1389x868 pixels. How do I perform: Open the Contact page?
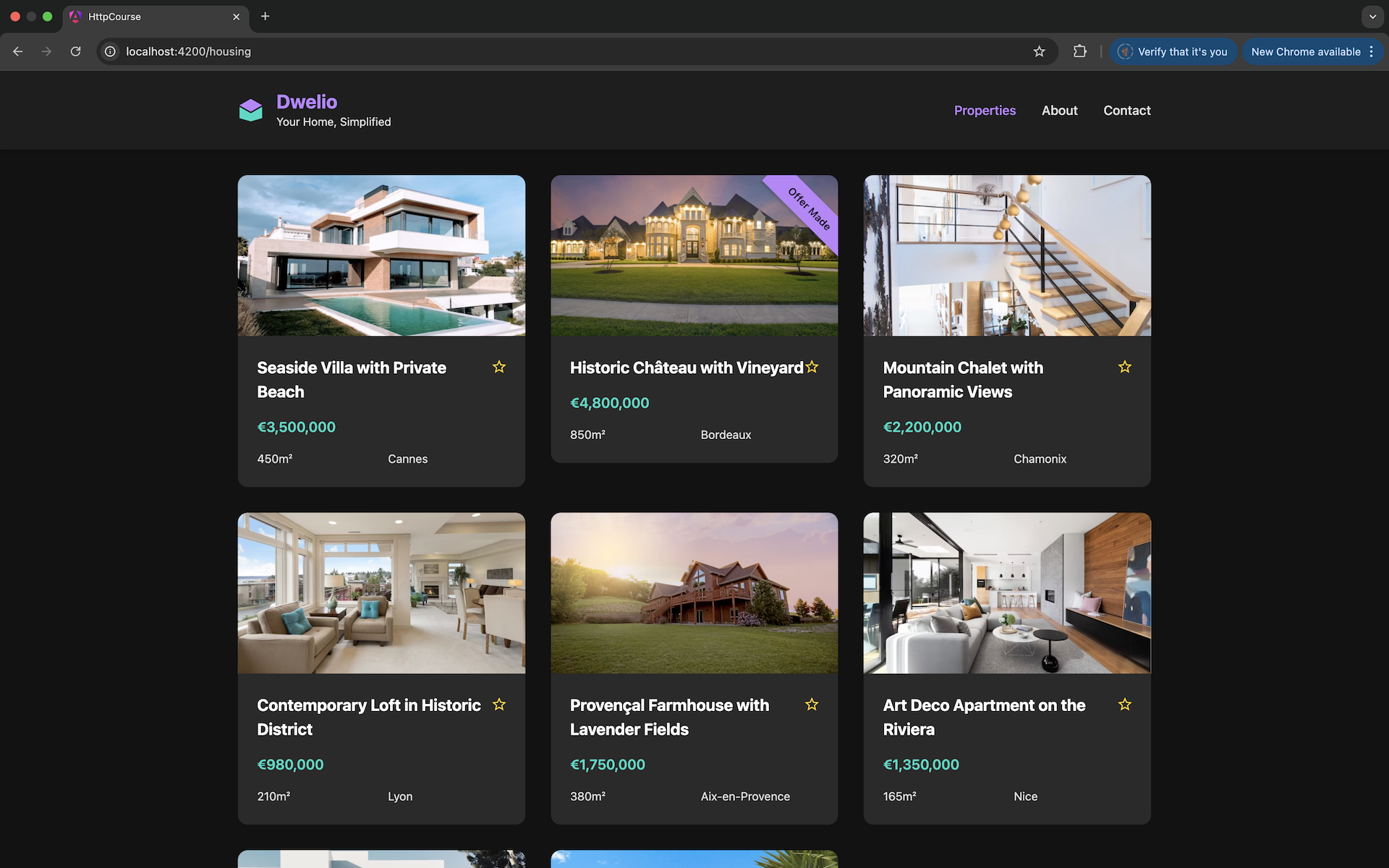pos(1126,110)
